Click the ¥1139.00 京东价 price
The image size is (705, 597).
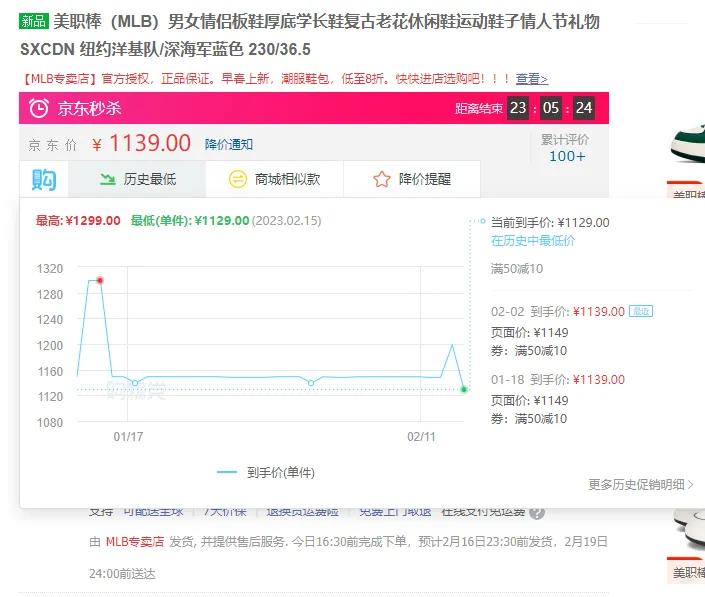[x=142, y=144]
